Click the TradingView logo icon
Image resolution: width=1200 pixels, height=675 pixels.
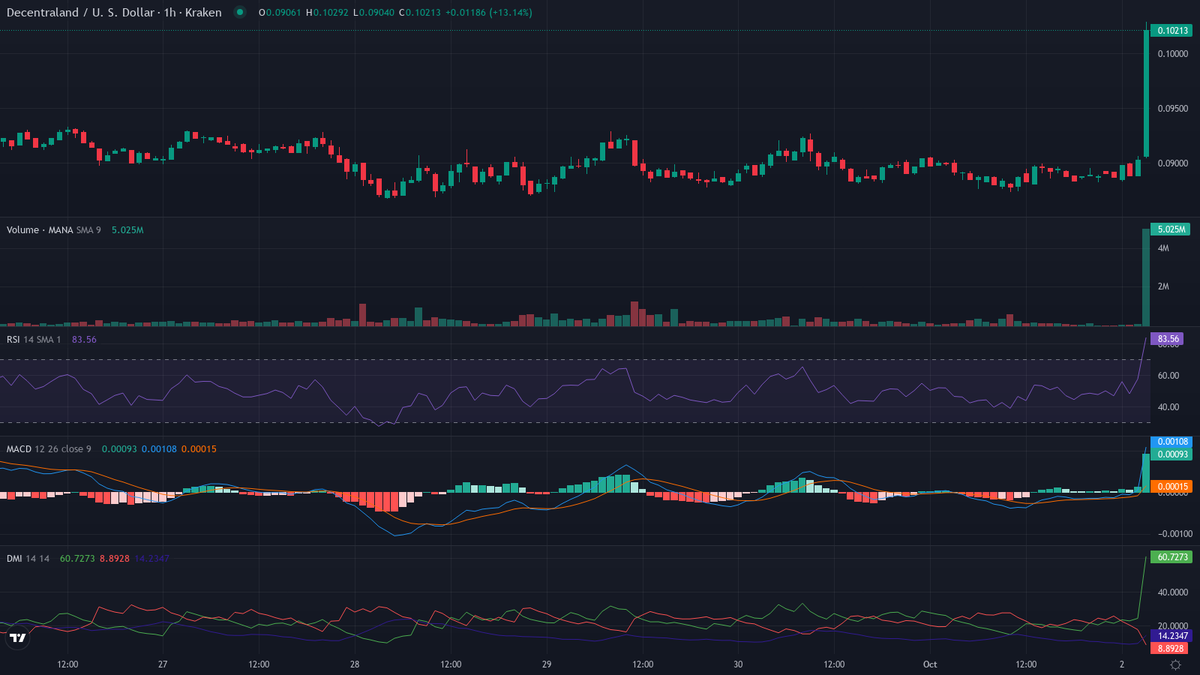pos(17,638)
